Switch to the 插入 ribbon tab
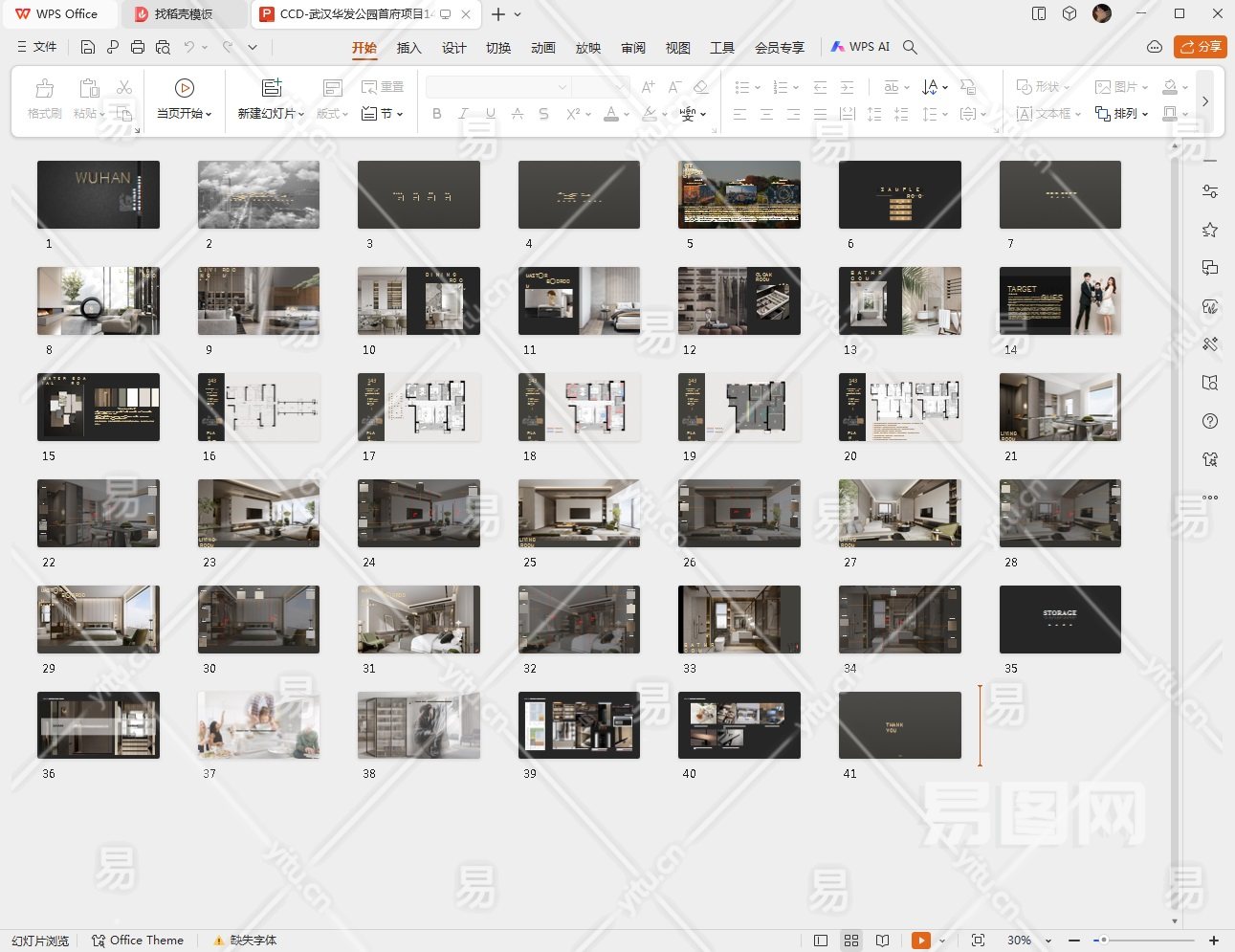1235x952 pixels. click(x=408, y=48)
